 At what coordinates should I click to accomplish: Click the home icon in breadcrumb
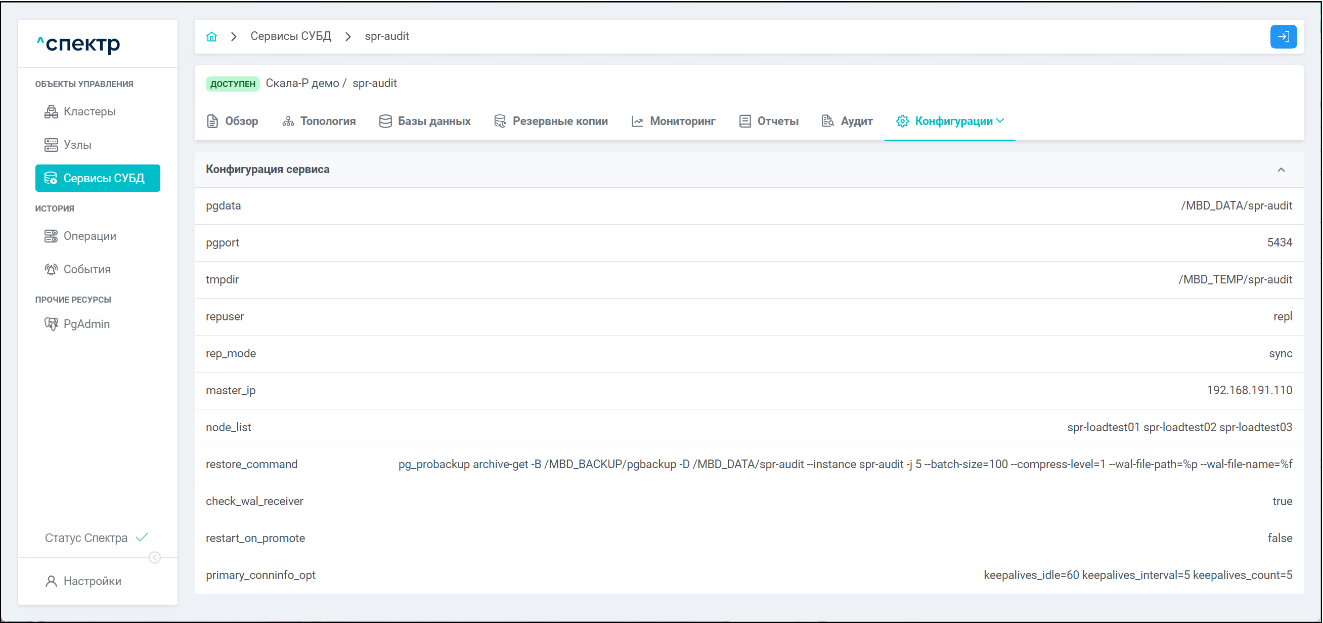[211, 37]
